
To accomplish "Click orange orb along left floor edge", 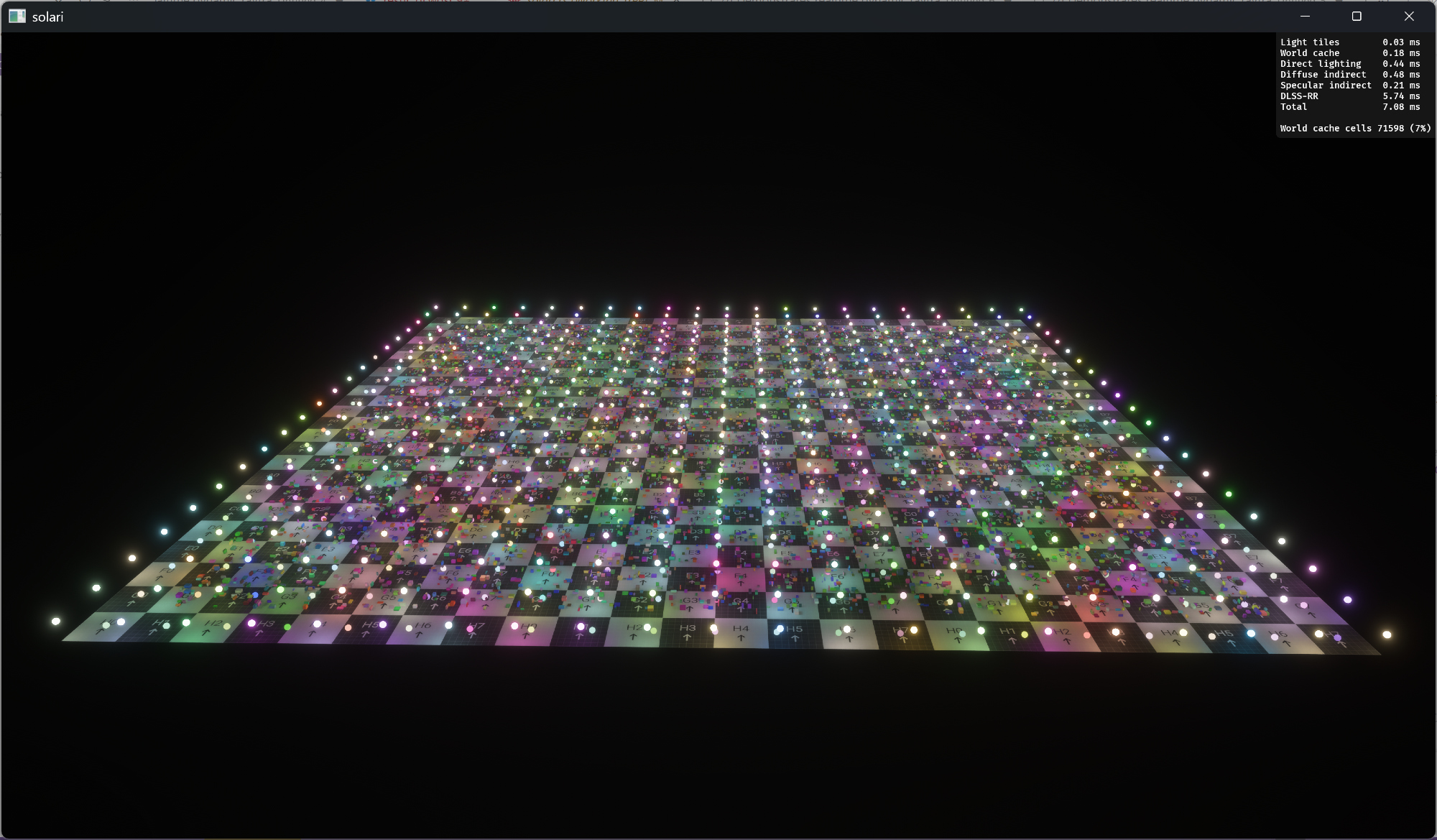I will tap(319, 403).
